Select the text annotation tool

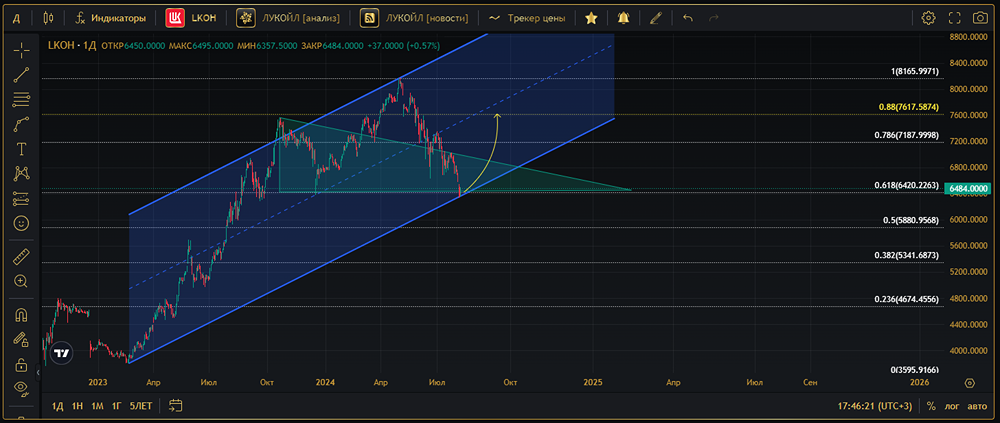[21, 149]
